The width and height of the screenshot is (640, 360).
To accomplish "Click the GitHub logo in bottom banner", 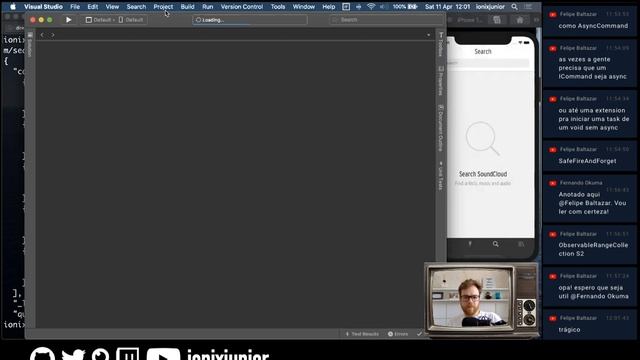I will pyautogui.click(x=42, y=353).
